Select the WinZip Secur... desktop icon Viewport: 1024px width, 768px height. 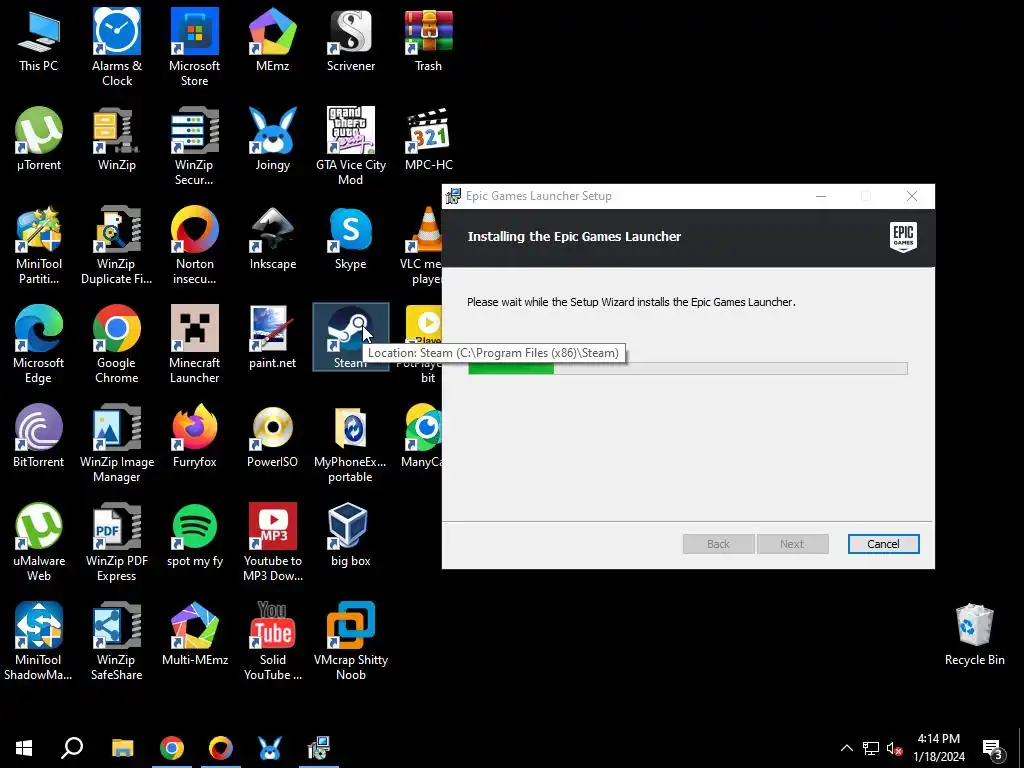[194, 146]
